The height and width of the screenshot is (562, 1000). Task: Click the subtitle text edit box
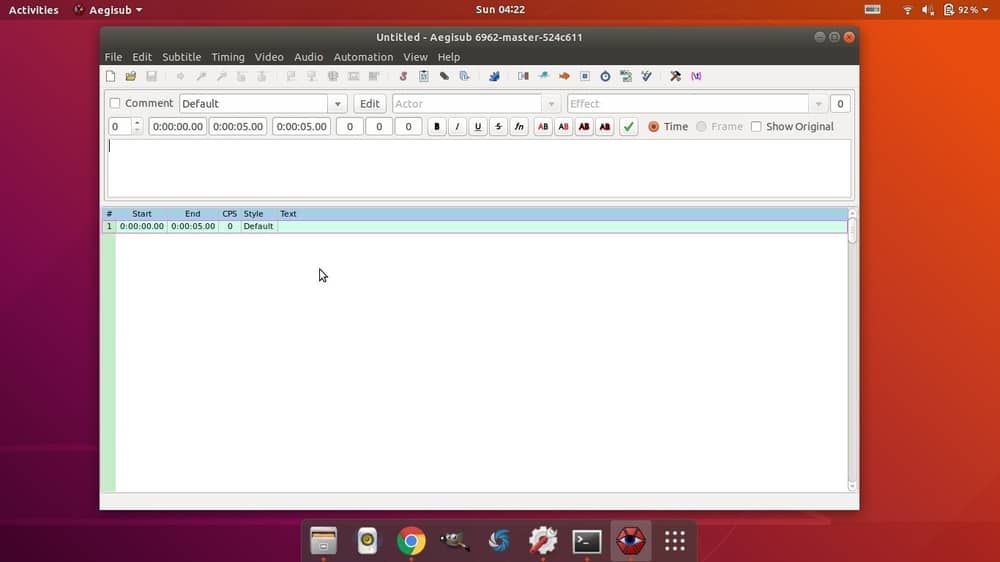click(479, 168)
